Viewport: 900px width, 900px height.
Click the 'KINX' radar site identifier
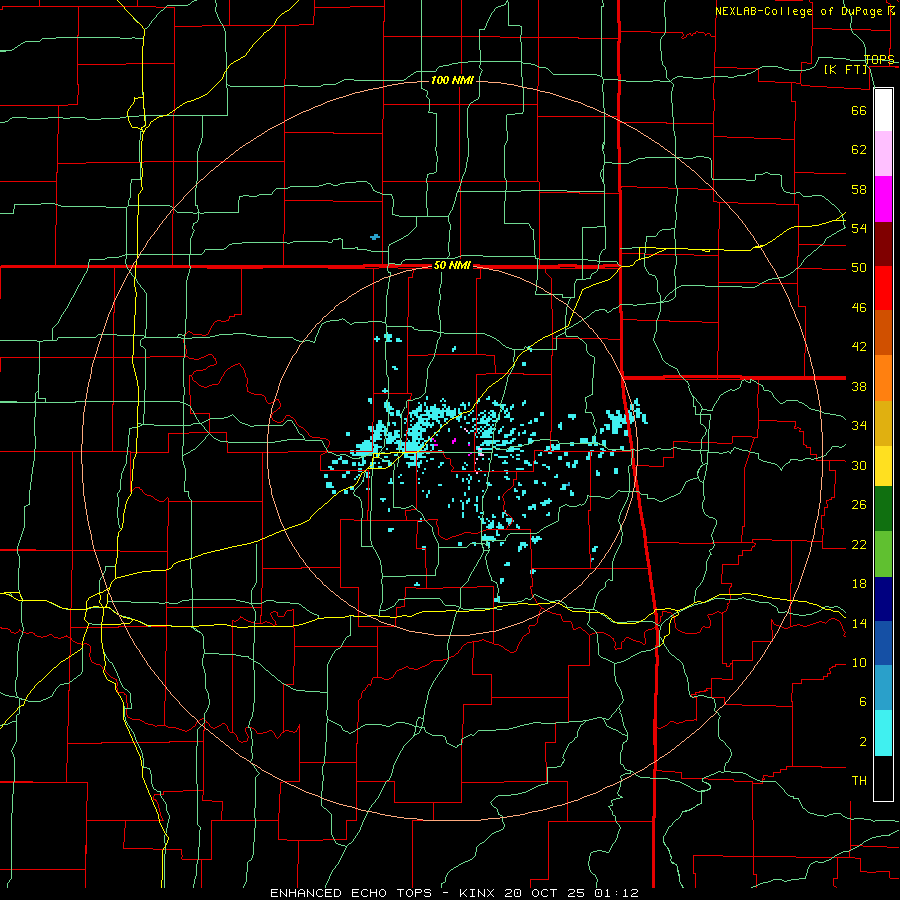coord(479,893)
